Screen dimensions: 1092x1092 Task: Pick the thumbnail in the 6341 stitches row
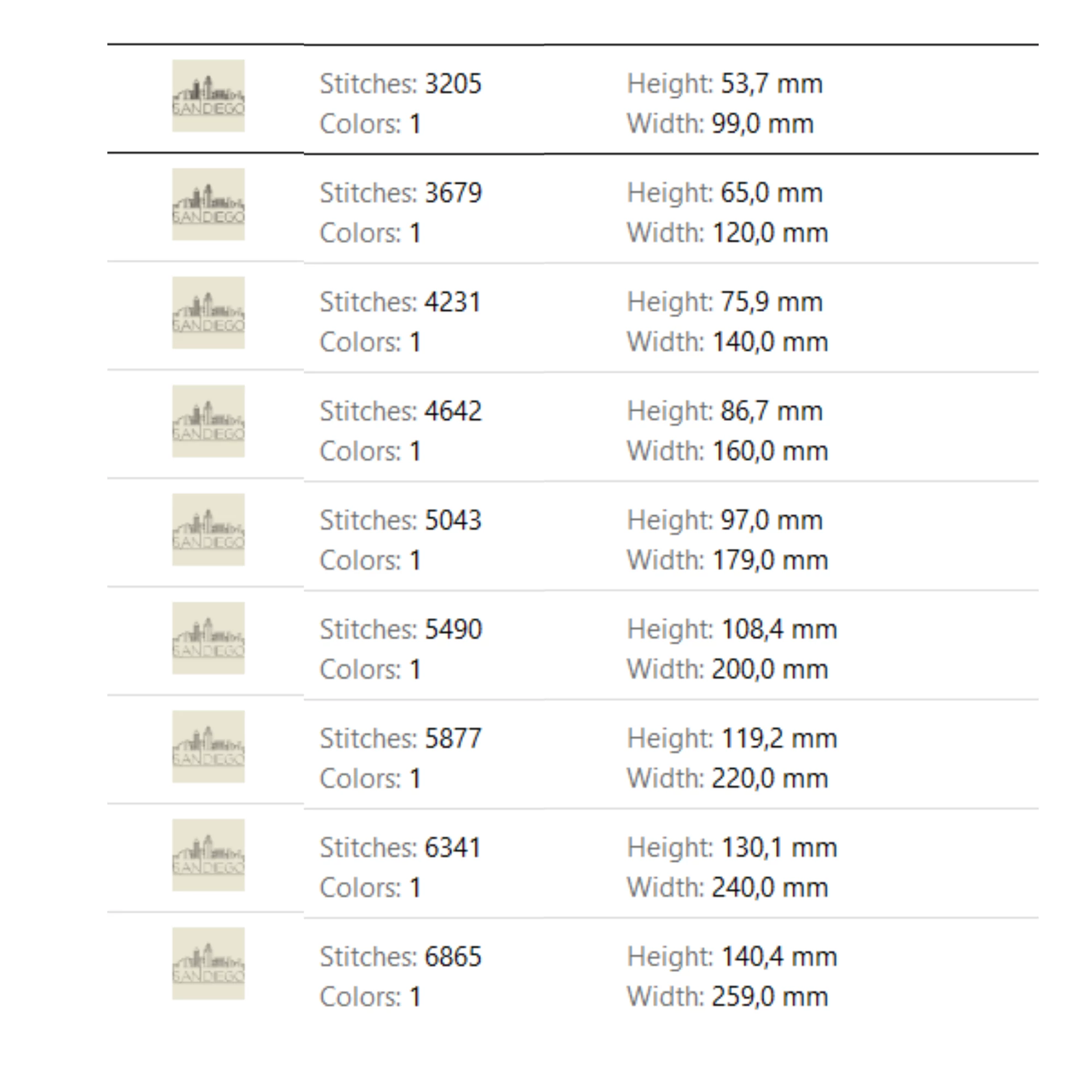tap(208, 855)
